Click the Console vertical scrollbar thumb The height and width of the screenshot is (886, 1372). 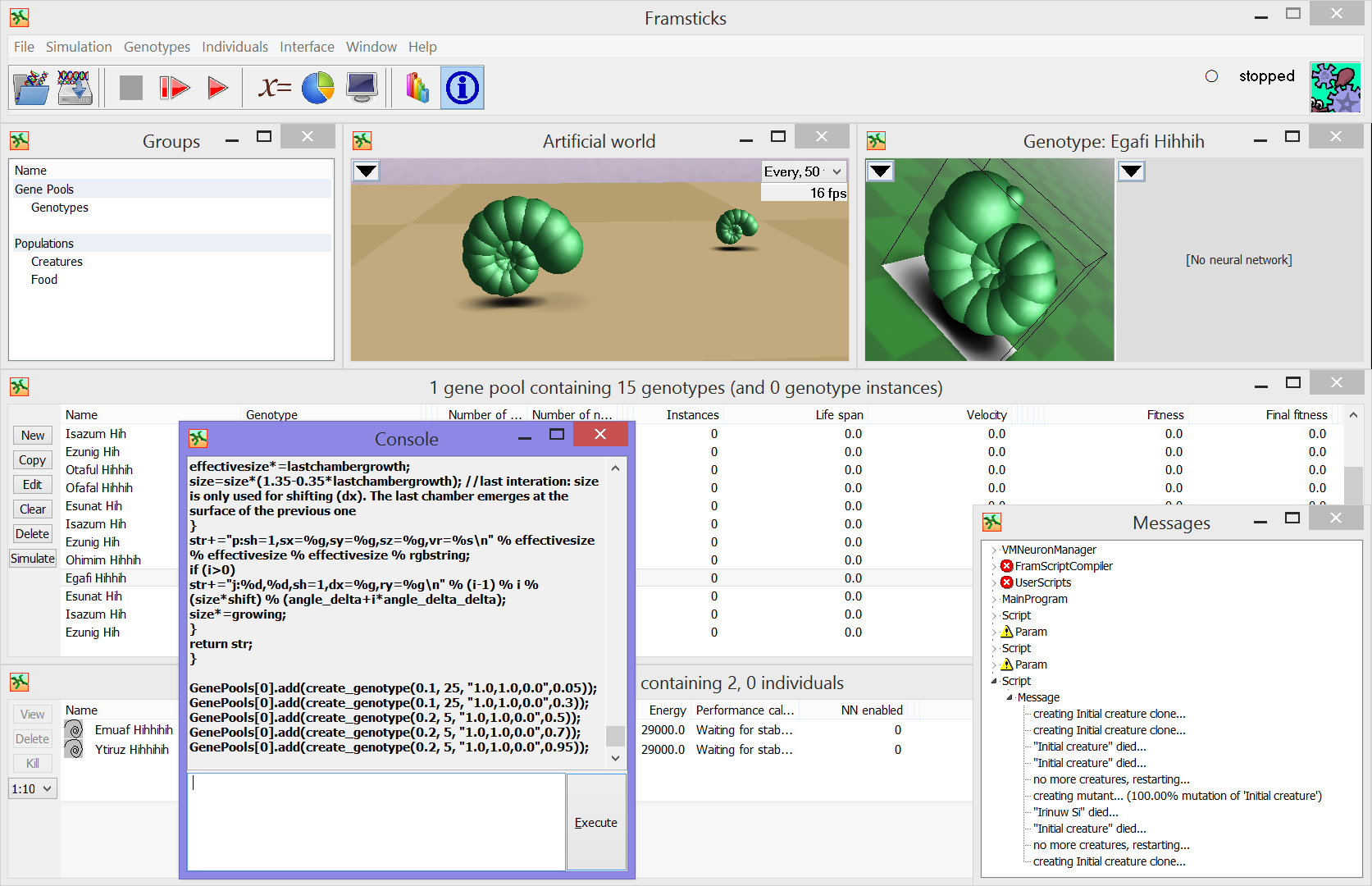click(x=615, y=735)
